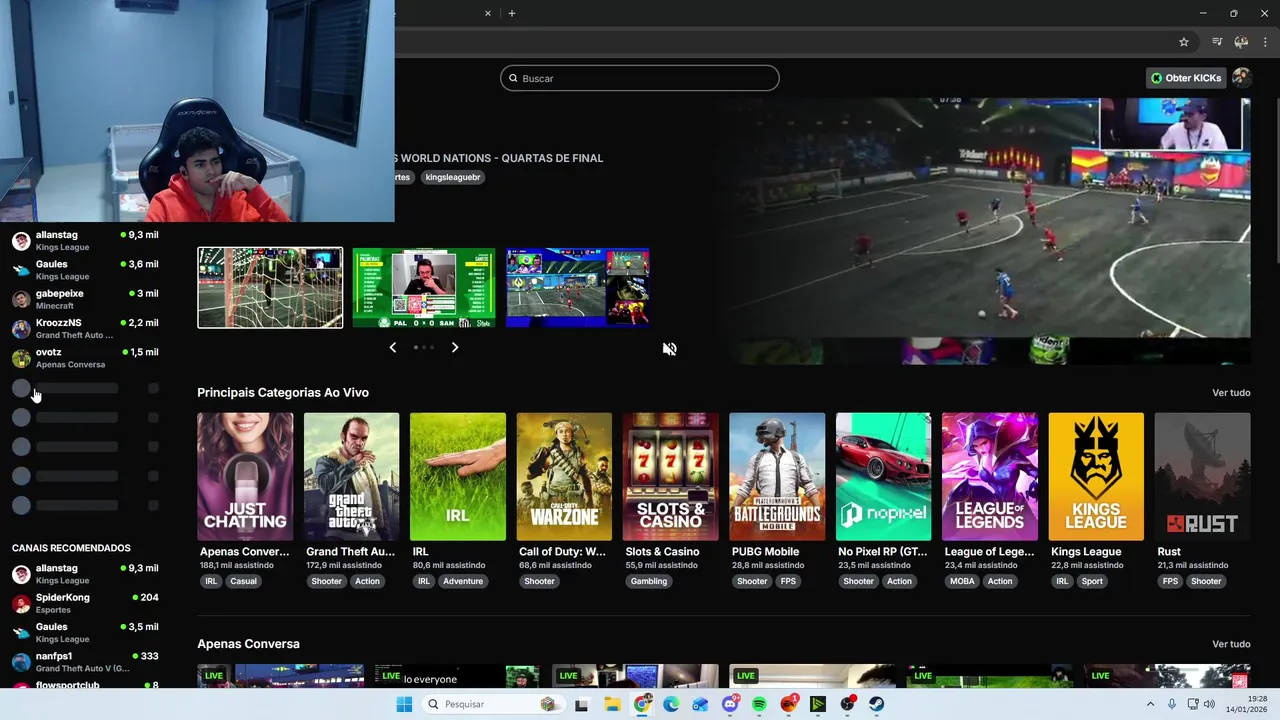The width and height of the screenshot is (1280, 720).
Task: Click Casual tag under Apenas Conversa category
Action: [244, 581]
